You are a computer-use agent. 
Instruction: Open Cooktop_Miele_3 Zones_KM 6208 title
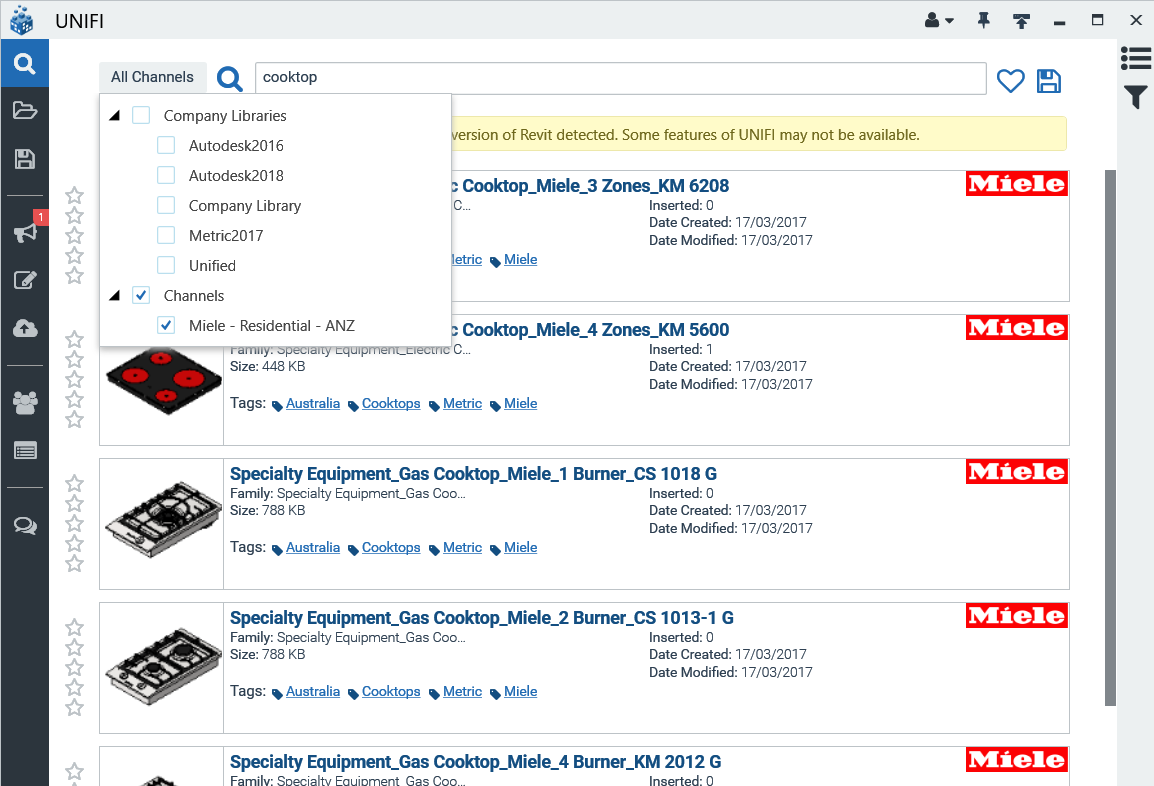[x=590, y=185]
